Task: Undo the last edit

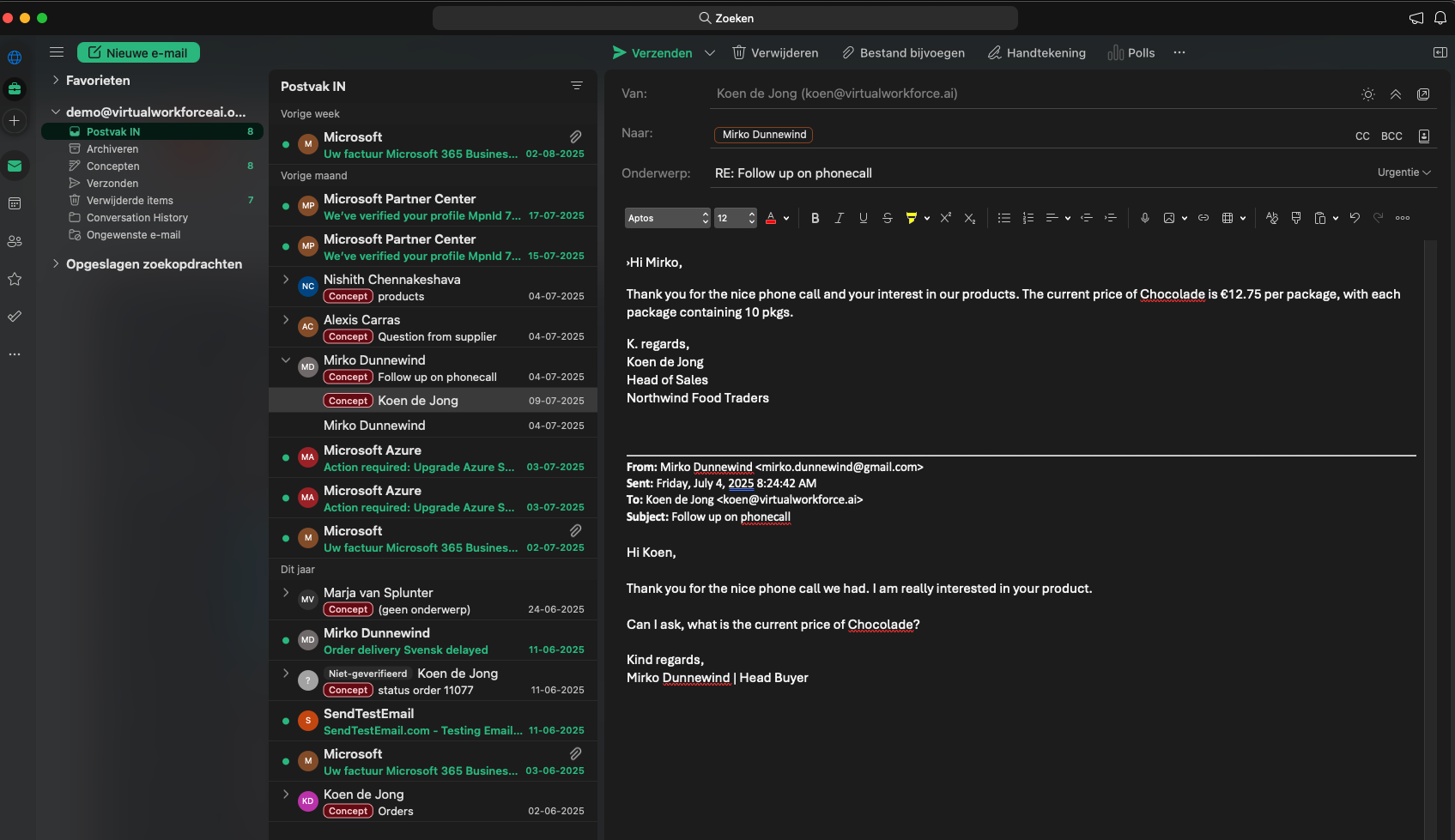Action: point(1355,218)
